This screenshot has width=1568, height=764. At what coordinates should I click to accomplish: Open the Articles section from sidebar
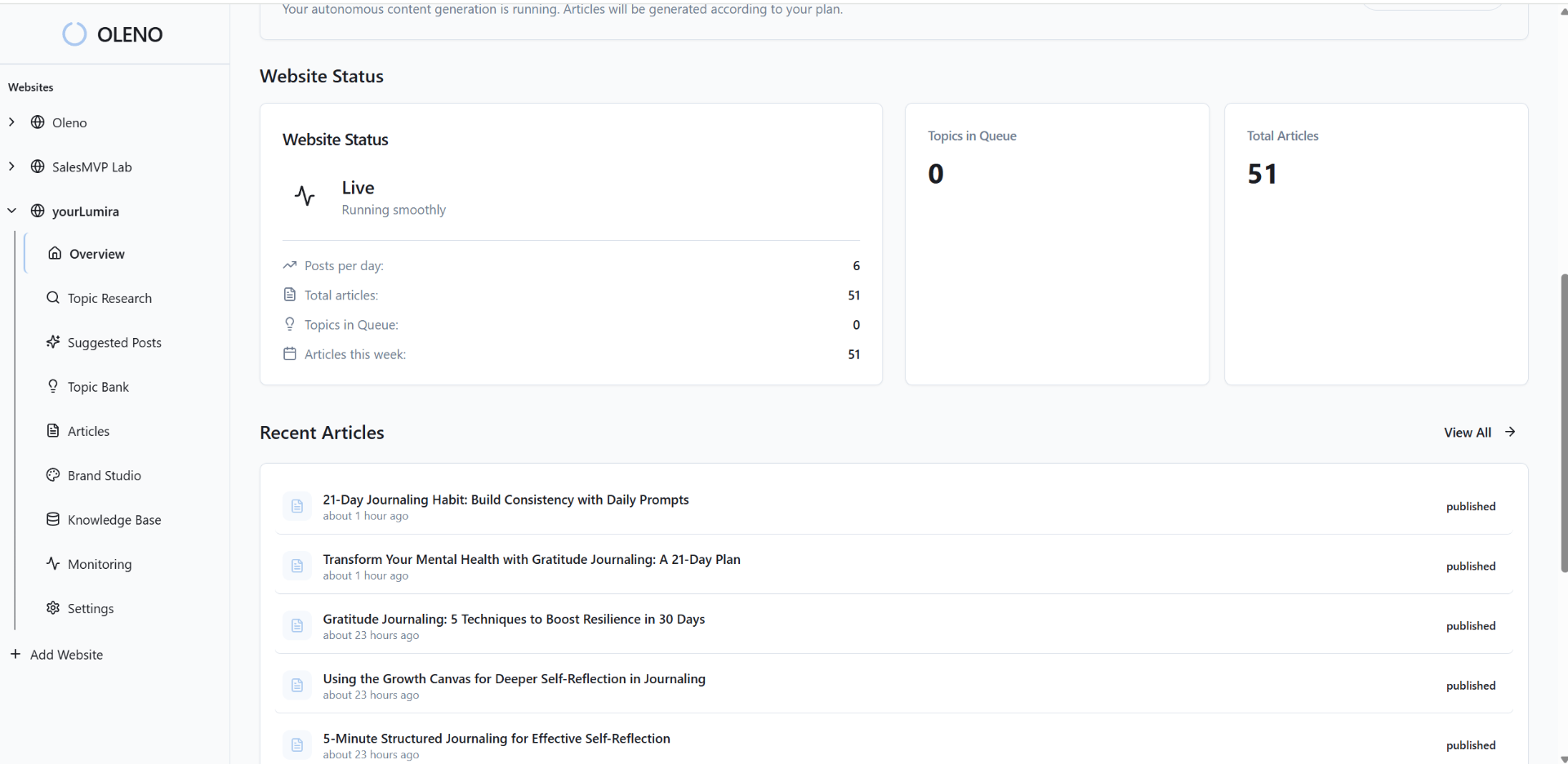[x=88, y=430]
